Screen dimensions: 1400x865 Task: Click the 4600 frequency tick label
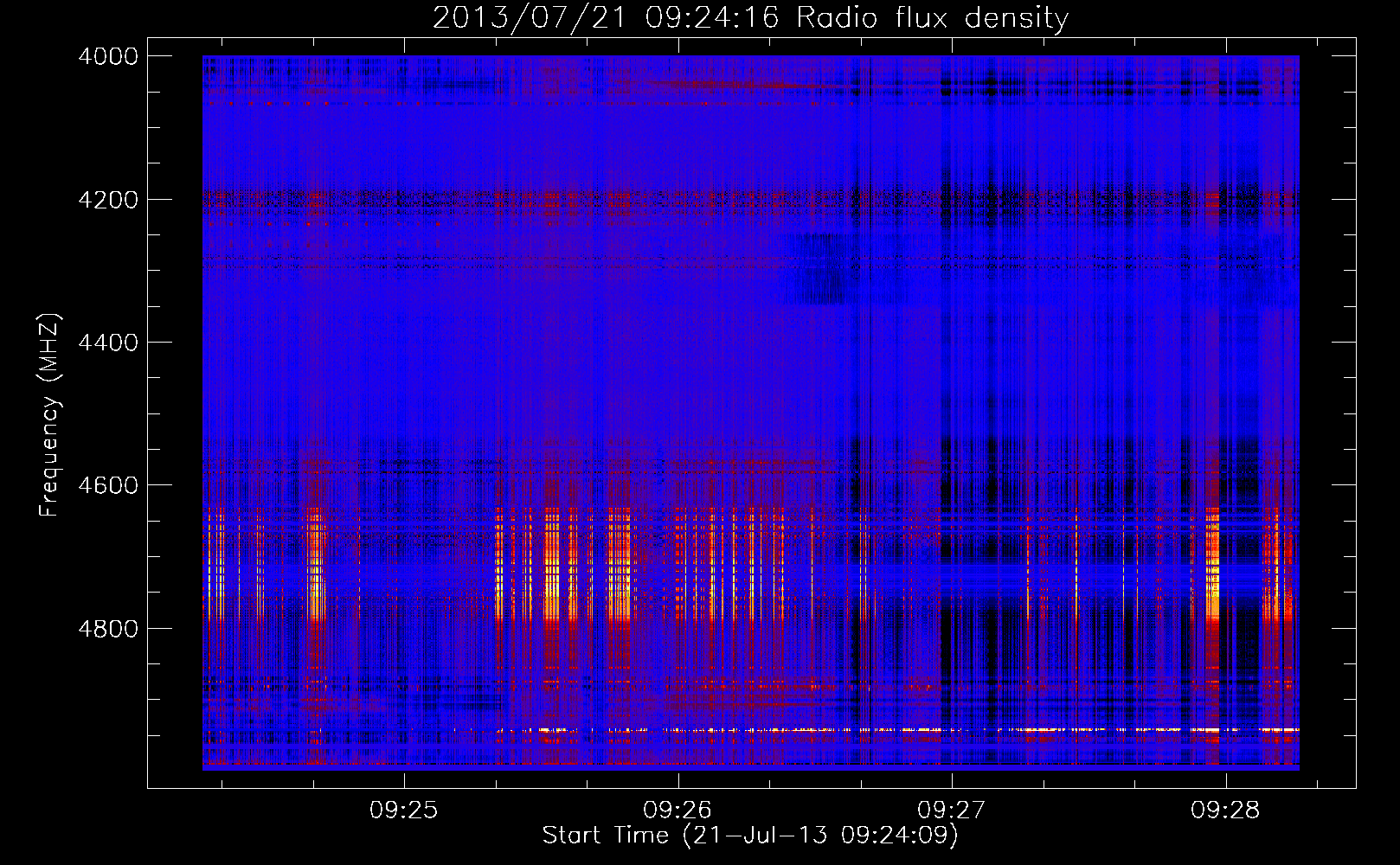108,485
